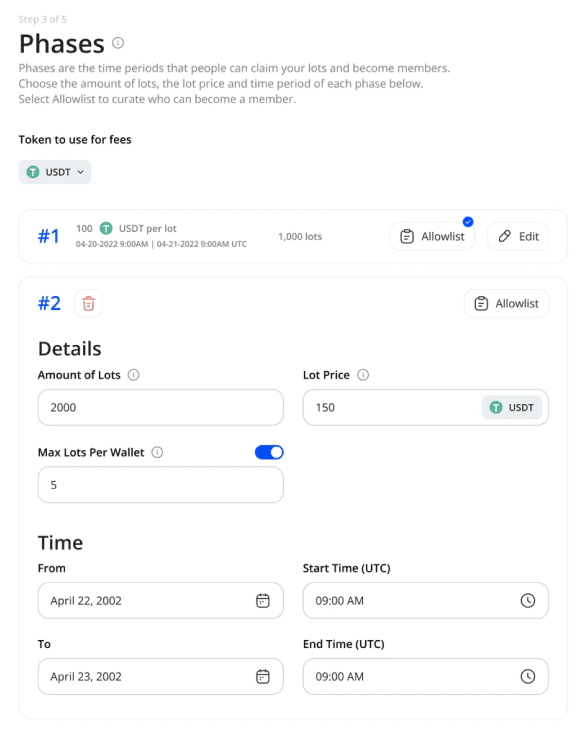Open the calendar icon in From date field
584x731 pixels.
(x=263, y=600)
